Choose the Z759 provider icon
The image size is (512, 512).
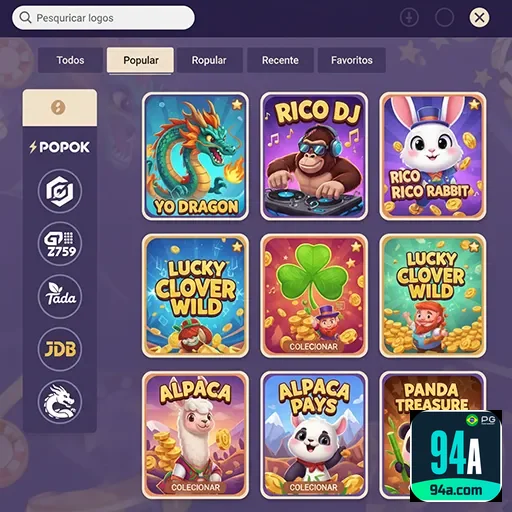tap(60, 244)
